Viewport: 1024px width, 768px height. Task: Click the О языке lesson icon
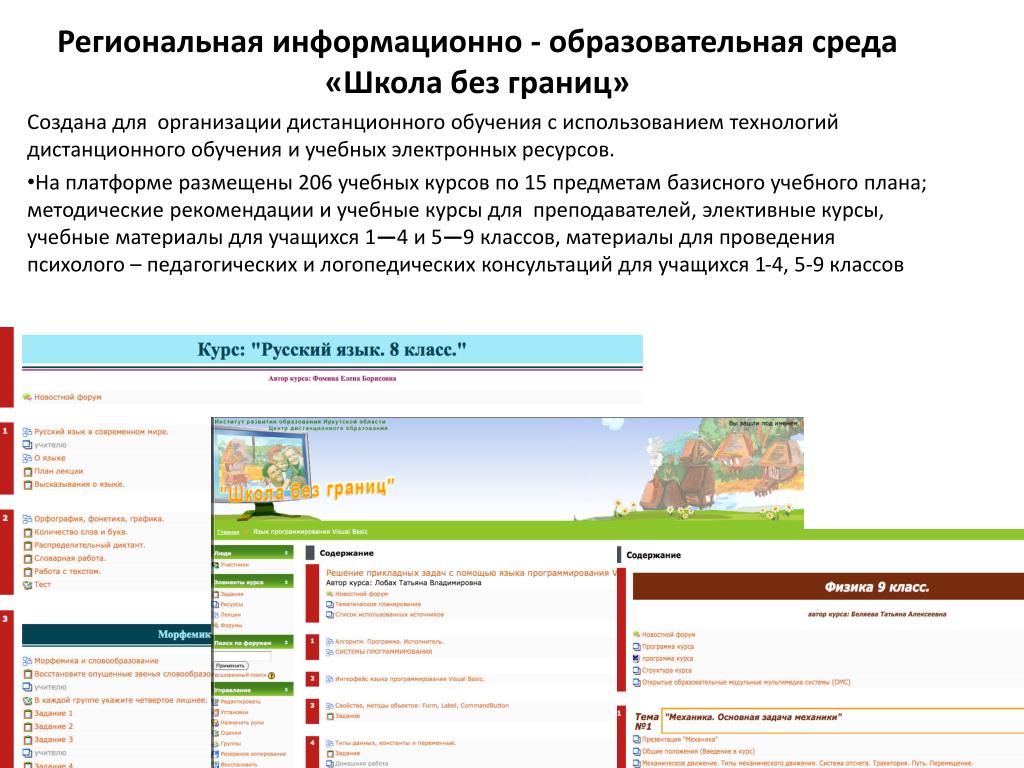click(27, 458)
